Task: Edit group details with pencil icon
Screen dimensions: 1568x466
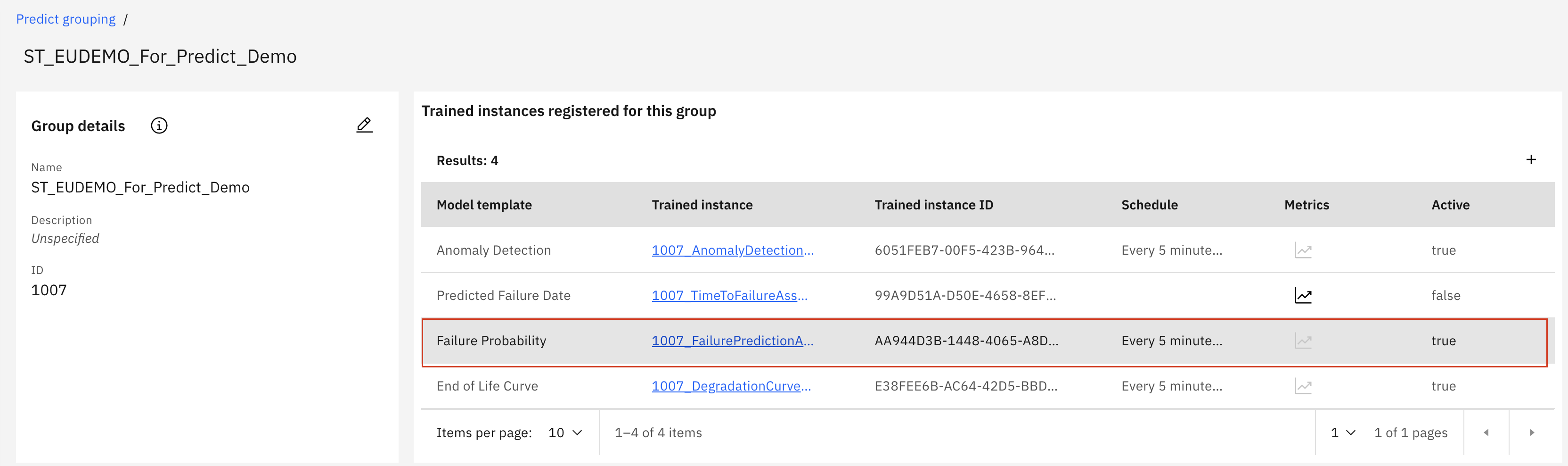Action: pyautogui.click(x=364, y=125)
